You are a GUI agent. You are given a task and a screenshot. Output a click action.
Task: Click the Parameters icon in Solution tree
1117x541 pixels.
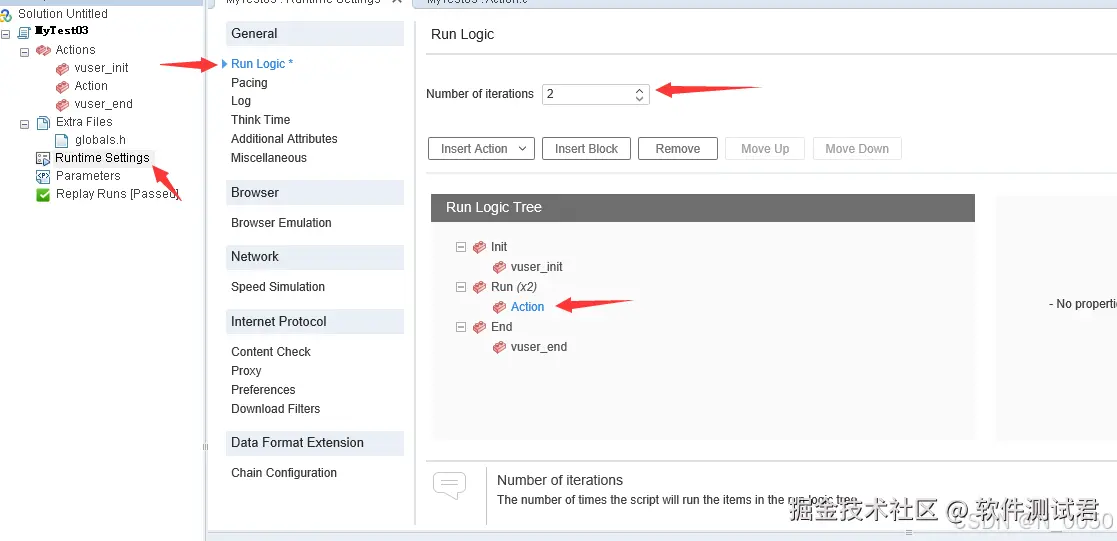coord(43,176)
